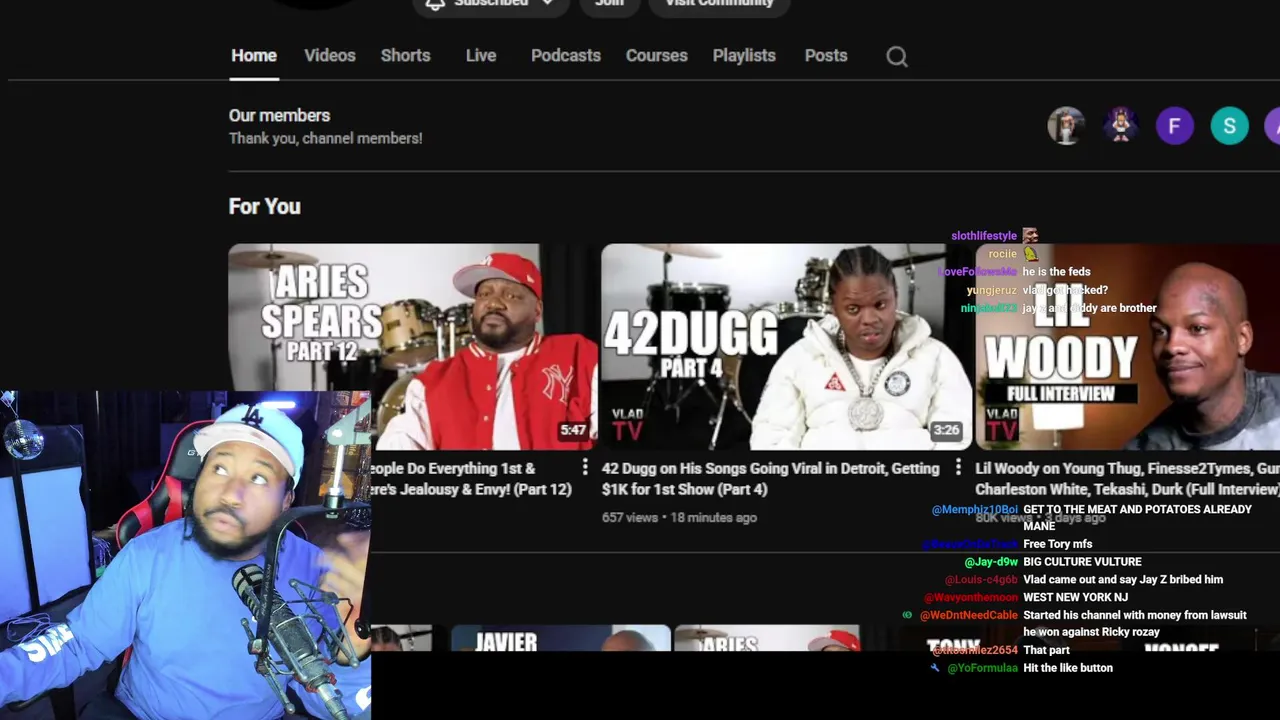
Task: Open first member avatar photo
Action: [x=1066, y=126]
